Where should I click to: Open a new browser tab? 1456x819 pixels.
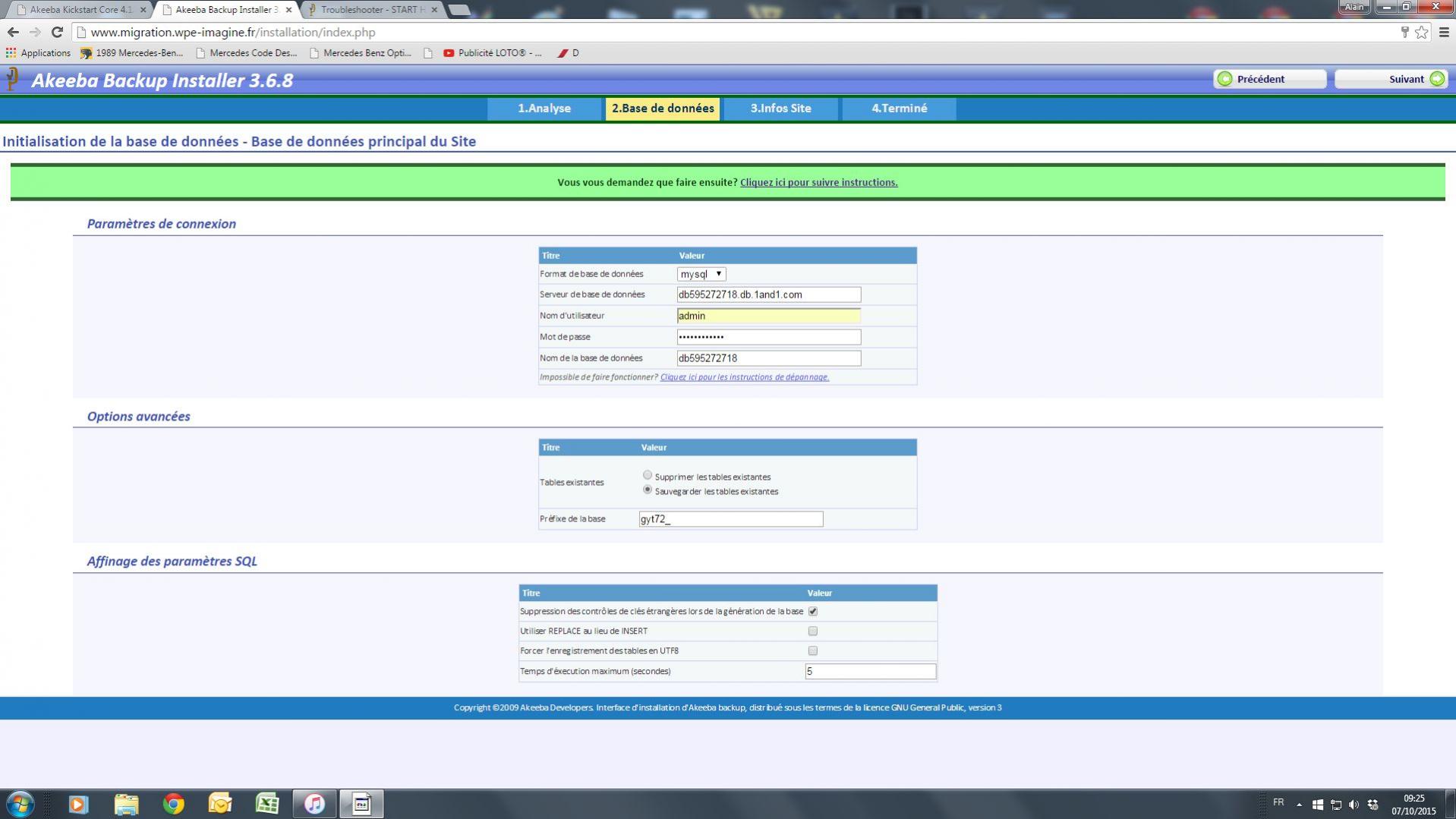click(459, 10)
